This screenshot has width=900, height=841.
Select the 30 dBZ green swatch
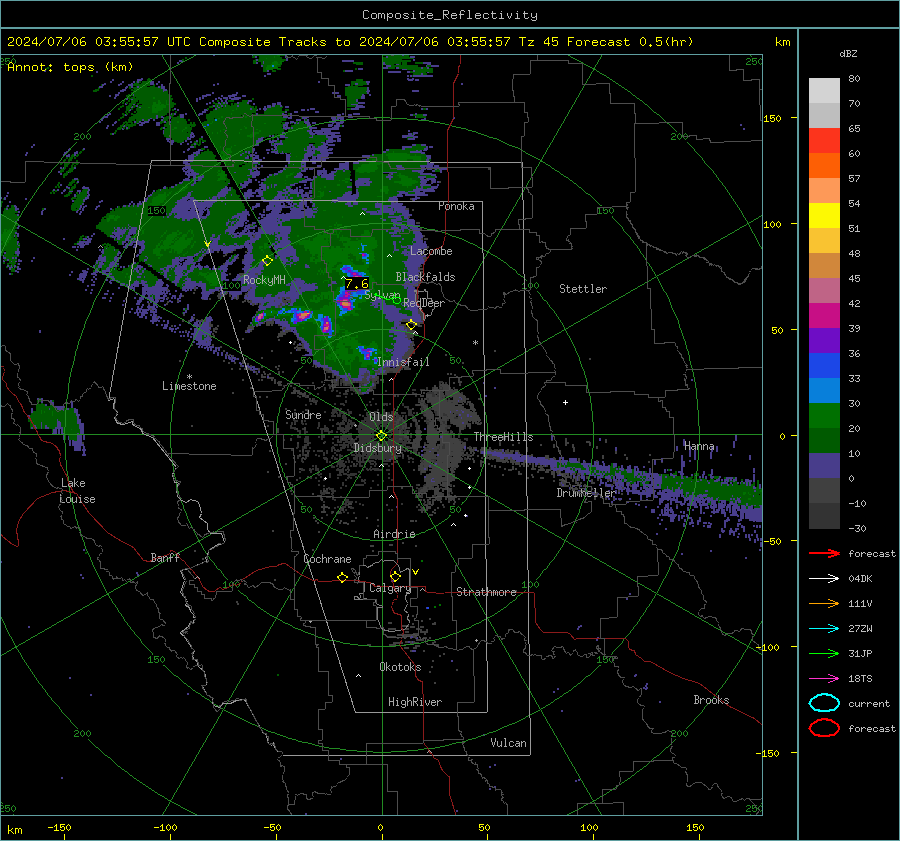tap(824, 416)
